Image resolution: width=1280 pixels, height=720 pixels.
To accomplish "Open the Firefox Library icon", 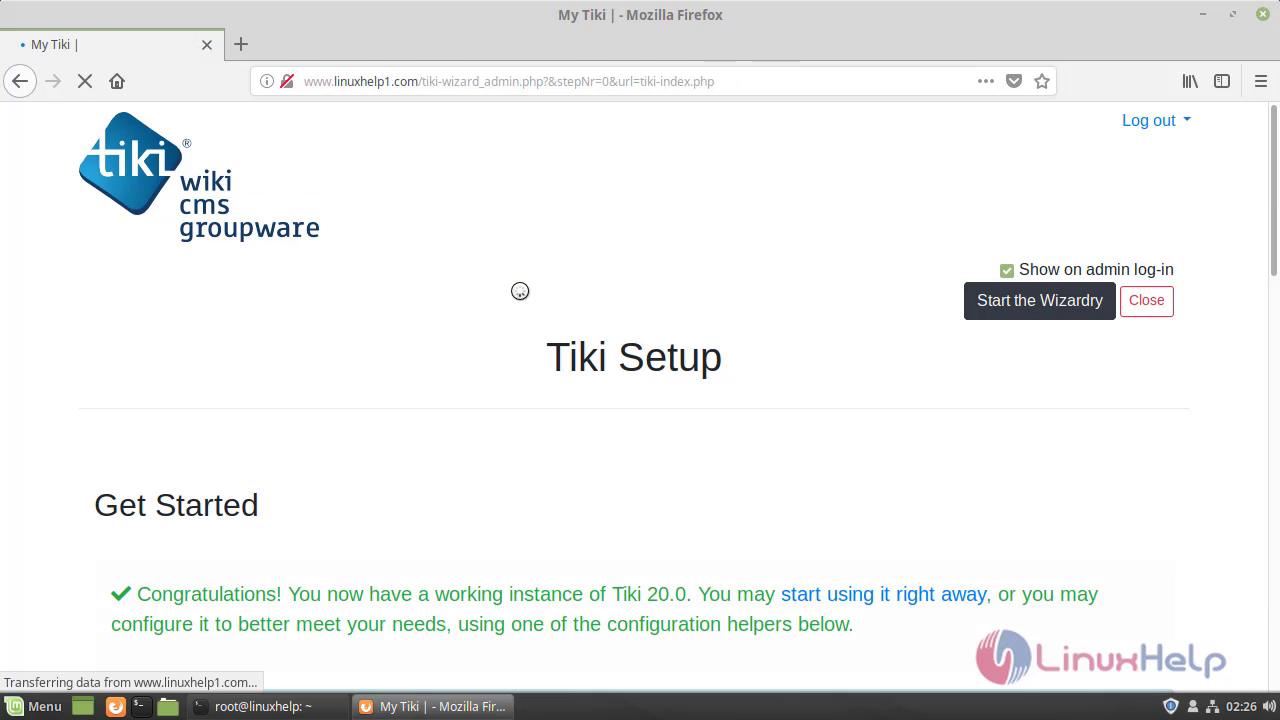I will [1190, 81].
